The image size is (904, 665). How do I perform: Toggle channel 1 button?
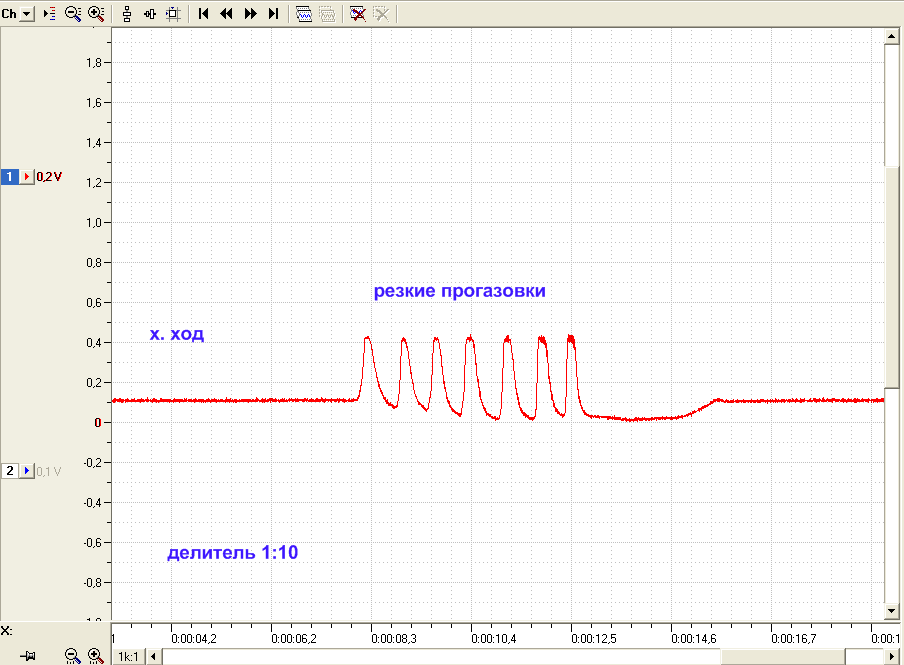pos(9,176)
